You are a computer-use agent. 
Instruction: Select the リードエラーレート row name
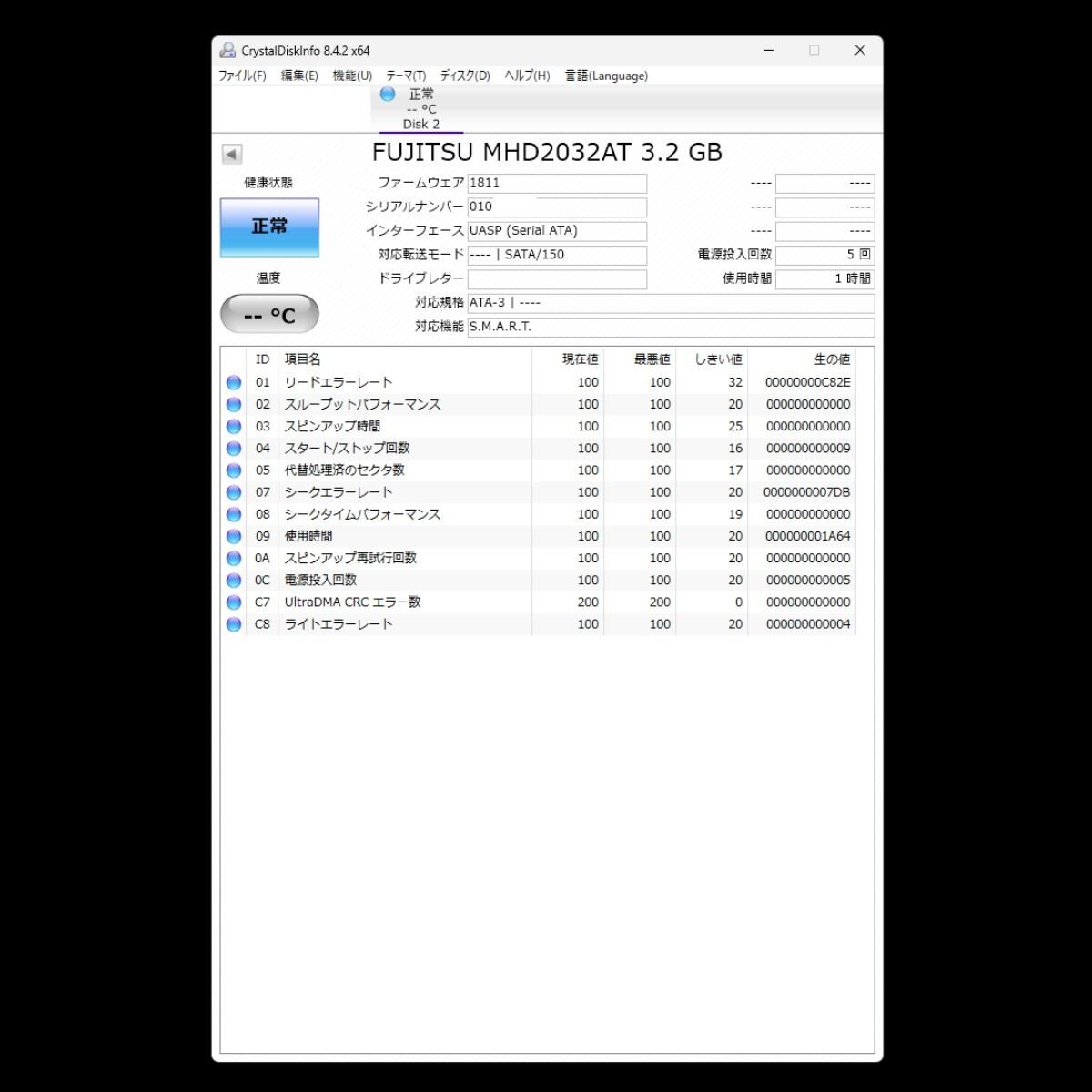pyautogui.click(x=339, y=383)
